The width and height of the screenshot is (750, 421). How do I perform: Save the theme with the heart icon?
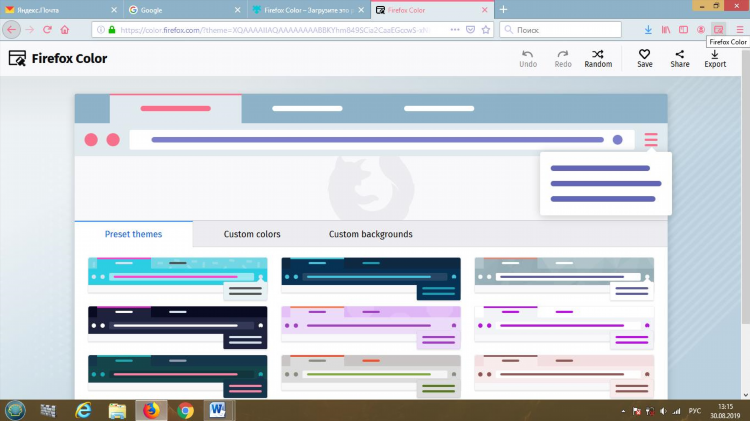click(x=644, y=58)
